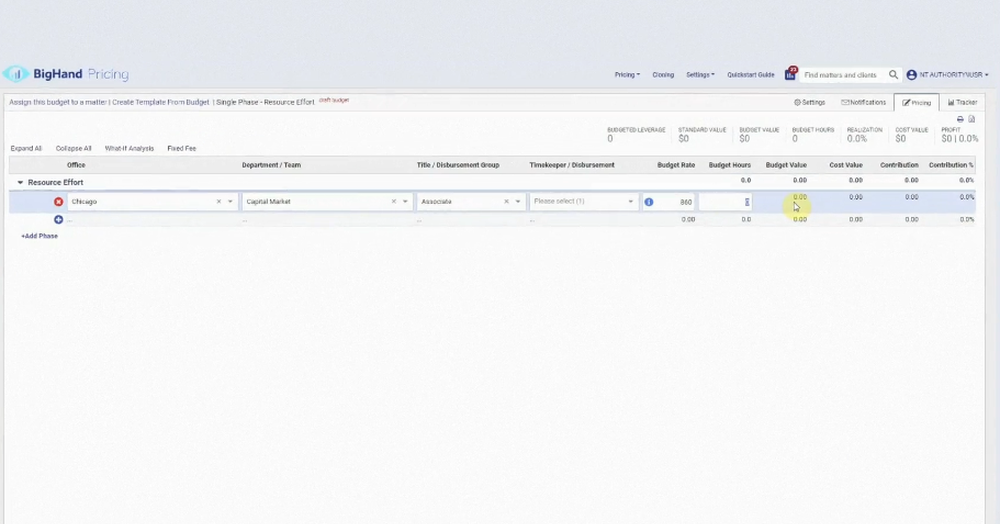The height and width of the screenshot is (524, 1000).
Task: Clear the Associate title selection
Action: pyautogui.click(x=506, y=201)
